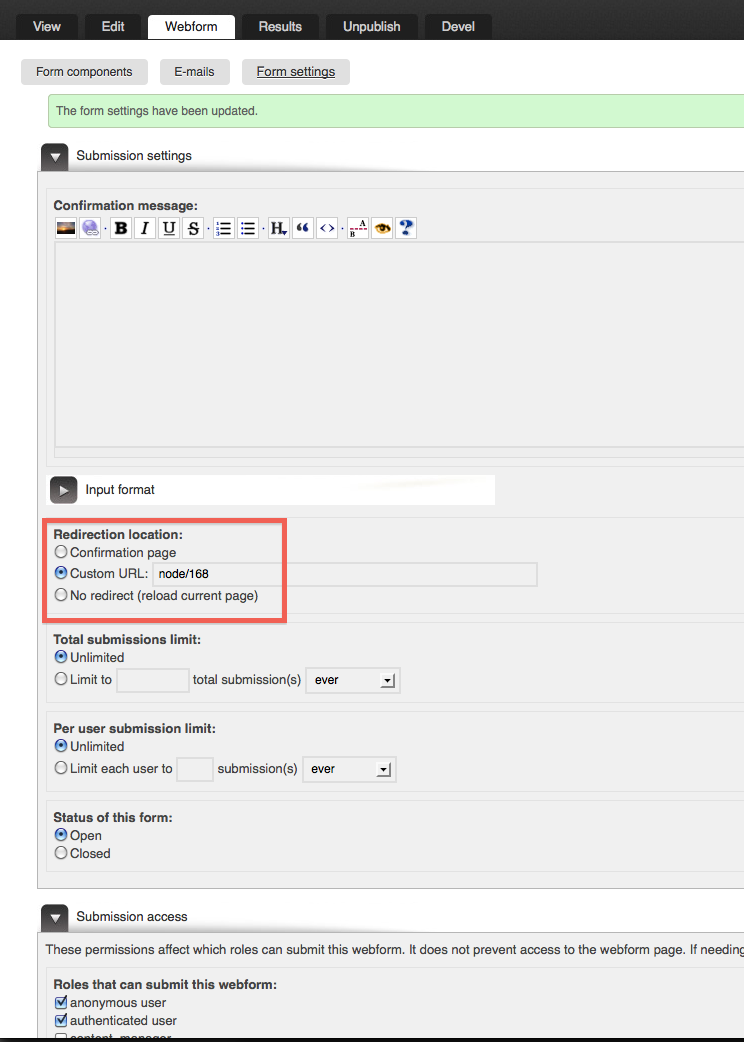Insert numbered list in editor
This screenshot has width=744, height=1042.
[224, 229]
